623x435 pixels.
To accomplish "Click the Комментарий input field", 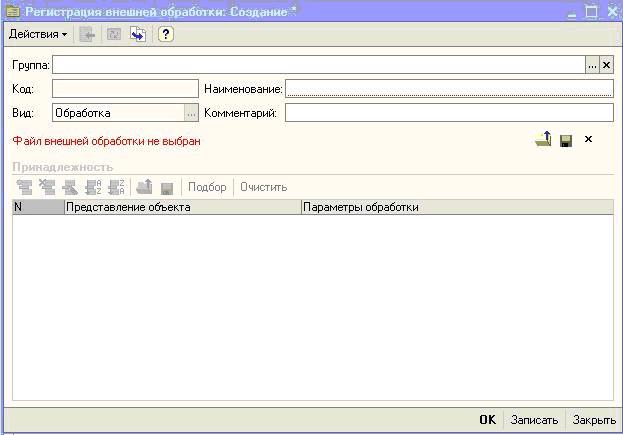I will pos(448,113).
